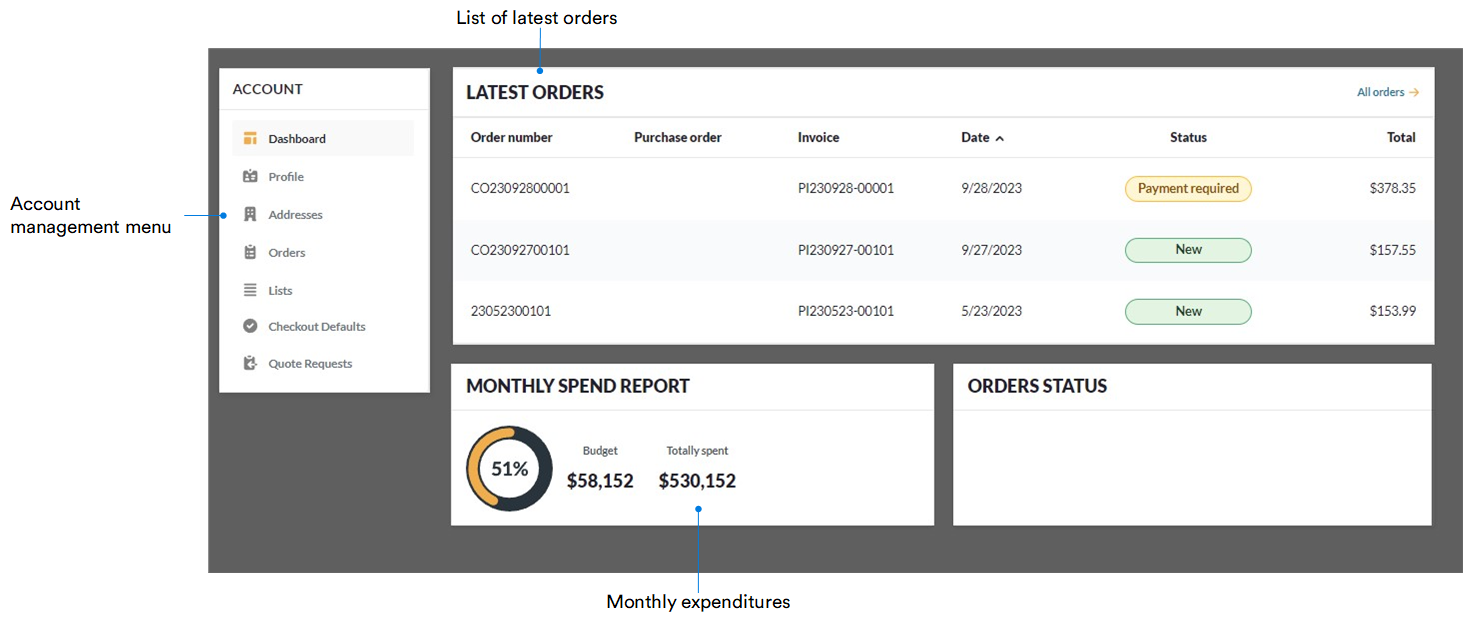
Task: Click order number CO23092800001
Action: click(519, 188)
